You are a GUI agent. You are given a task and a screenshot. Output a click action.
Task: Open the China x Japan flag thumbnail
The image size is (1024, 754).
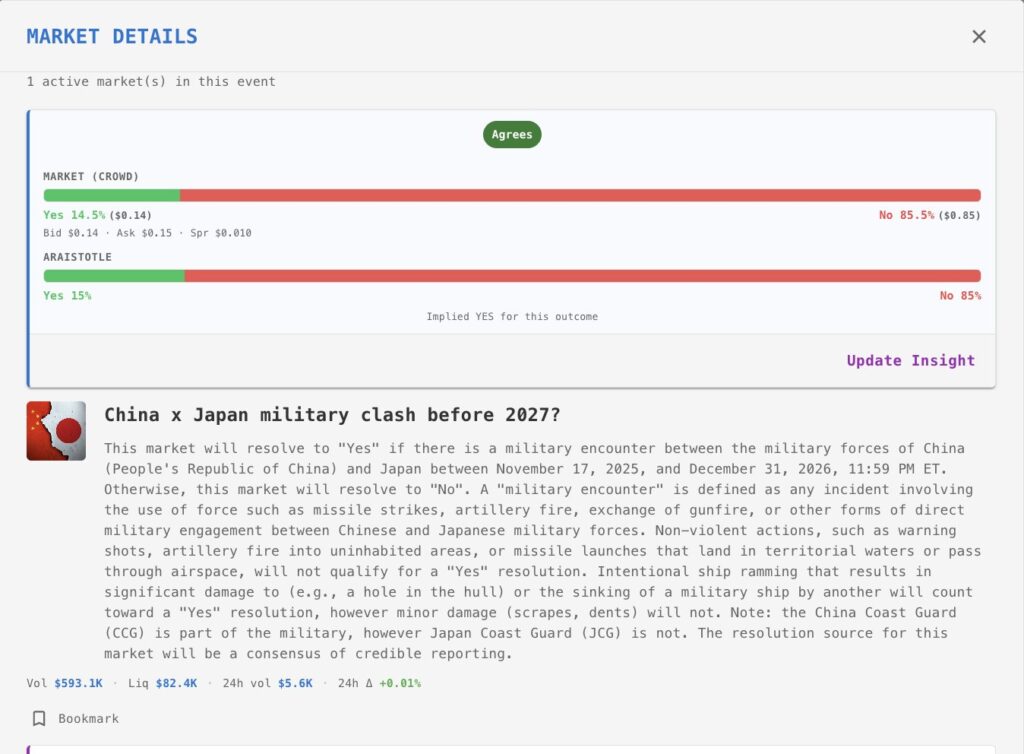pyautogui.click(x=56, y=431)
